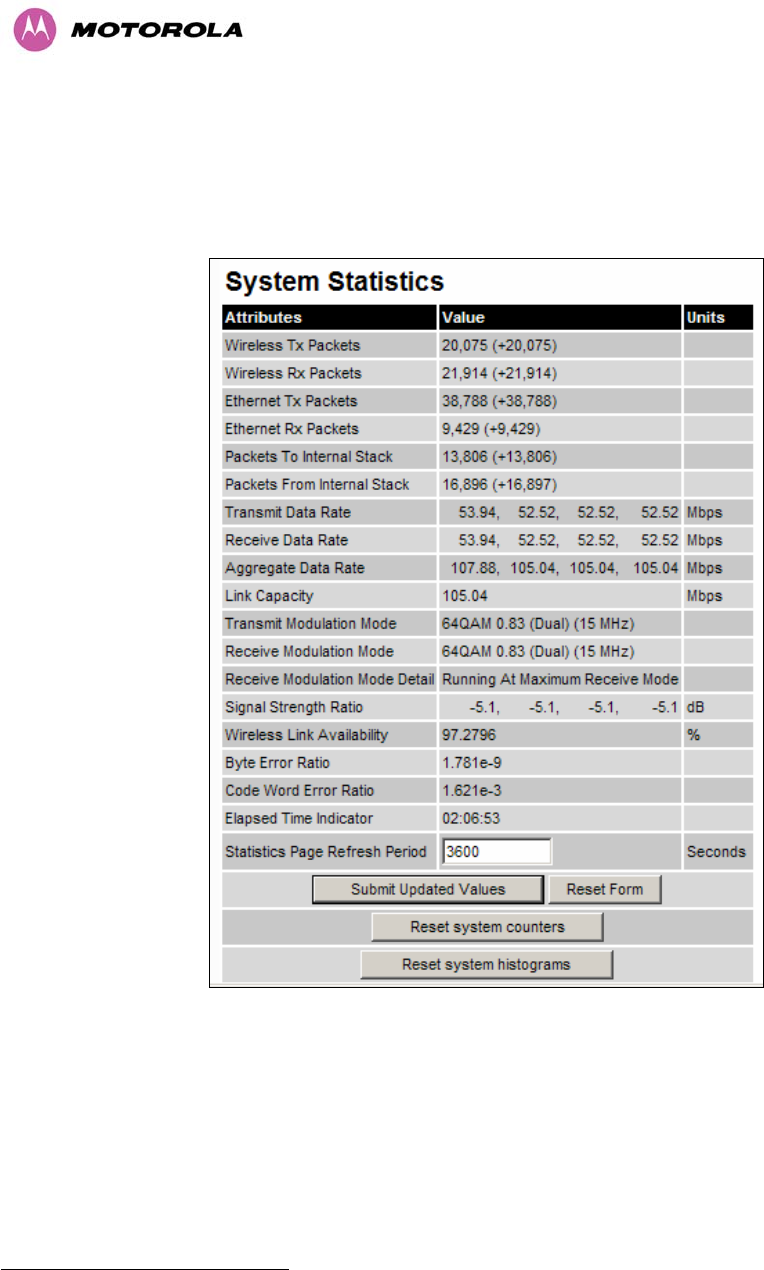Click the Wireless Link Availability label

(x=306, y=735)
